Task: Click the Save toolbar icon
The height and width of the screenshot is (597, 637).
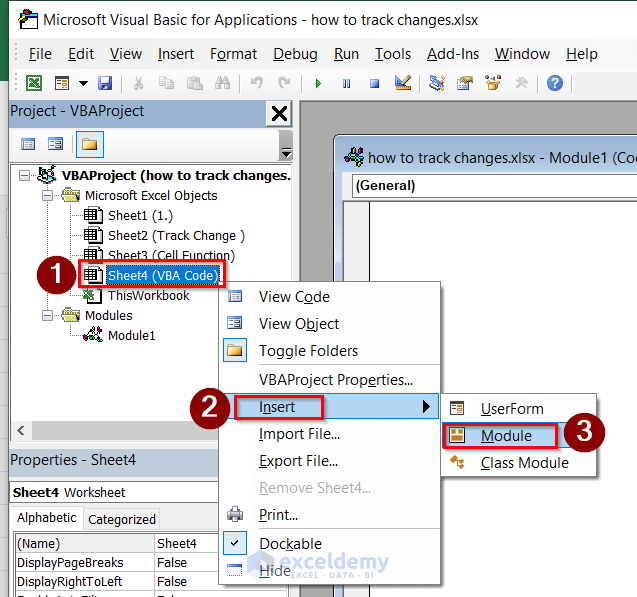Action: coord(105,83)
